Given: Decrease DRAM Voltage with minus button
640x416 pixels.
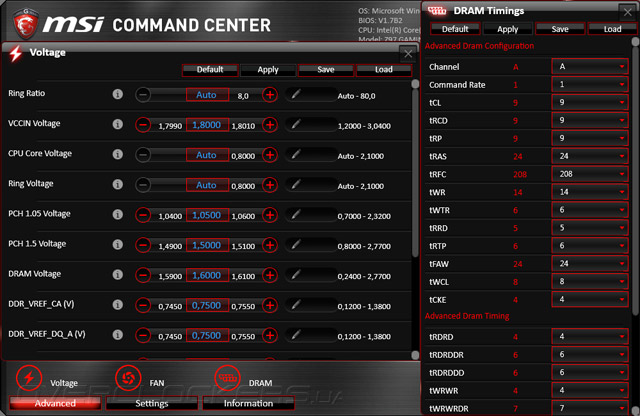Looking at the screenshot, I should (143, 276).
